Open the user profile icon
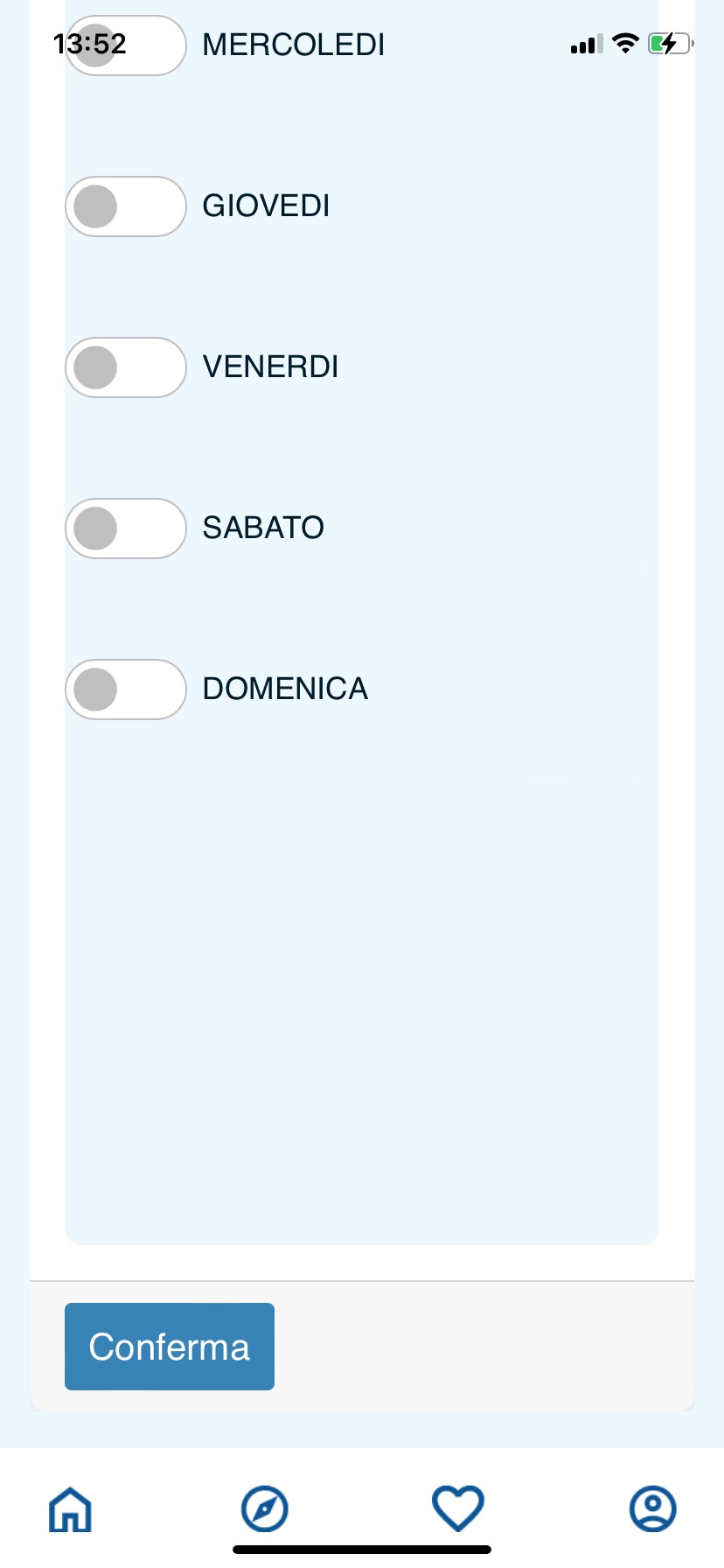Screen dimensions: 724x1568 pos(652,1508)
